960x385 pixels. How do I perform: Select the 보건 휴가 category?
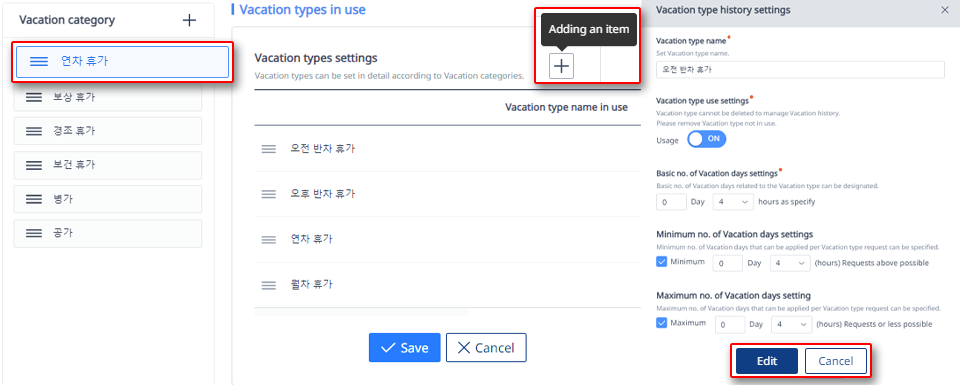pyautogui.click(x=108, y=165)
